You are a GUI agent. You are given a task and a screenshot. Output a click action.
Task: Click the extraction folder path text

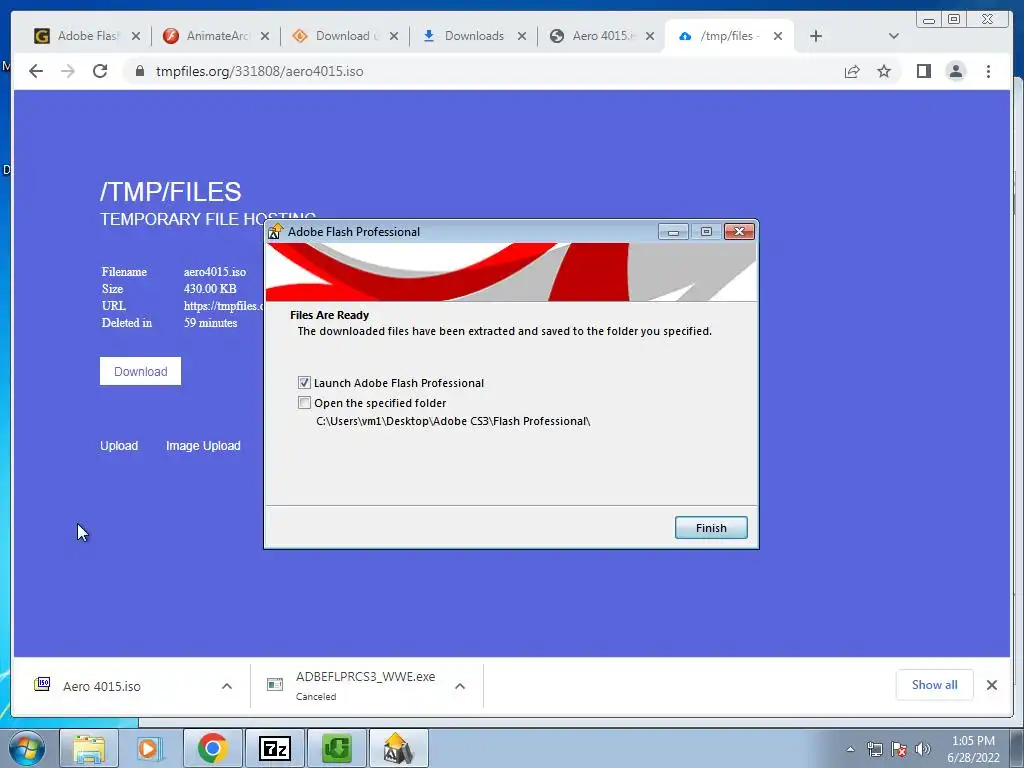[x=453, y=421]
